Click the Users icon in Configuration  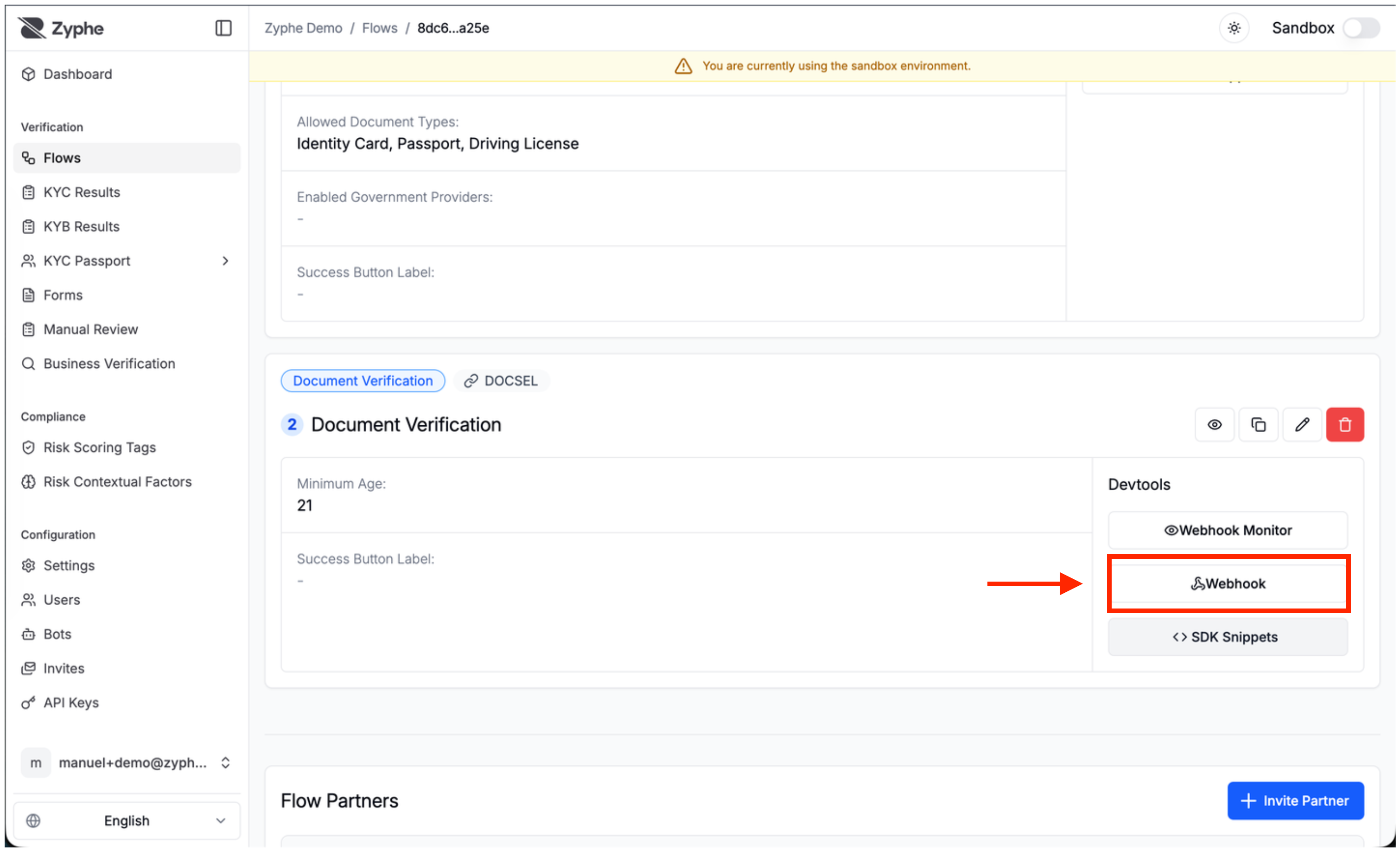pyautogui.click(x=28, y=600)
